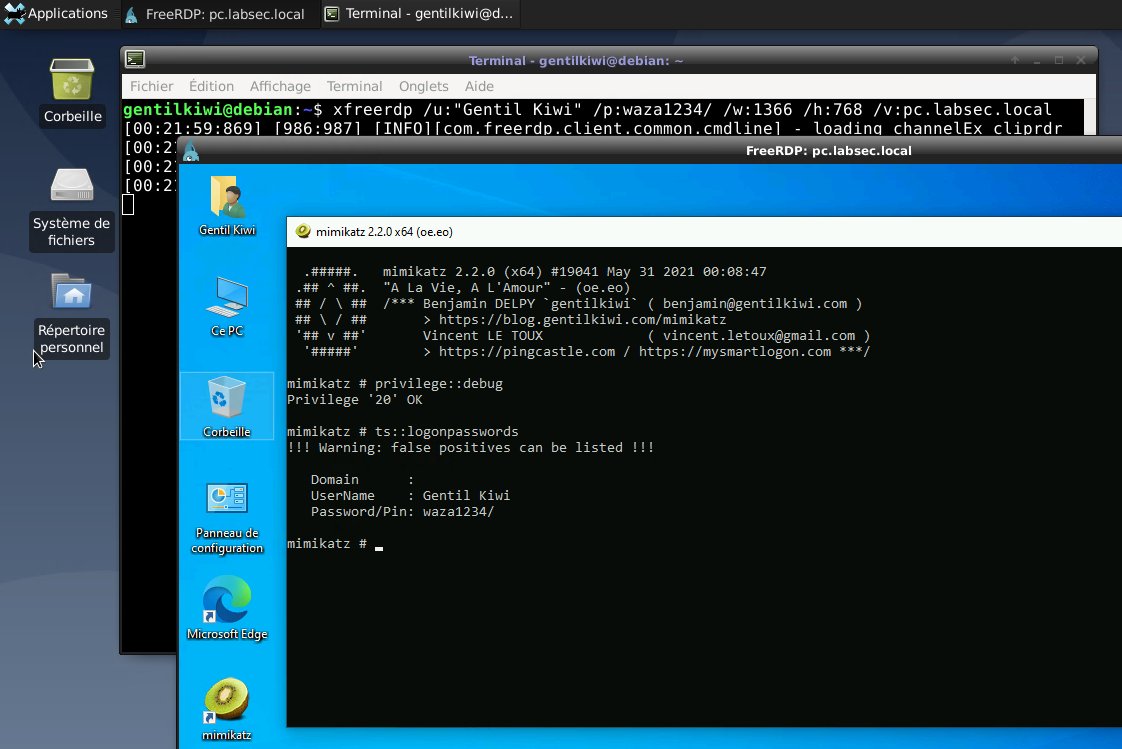Click the mimikatz 2.2.0 x64 (oe.eo) title text
The height and width of the screenshot is (749, 1122).
point(384,232)
